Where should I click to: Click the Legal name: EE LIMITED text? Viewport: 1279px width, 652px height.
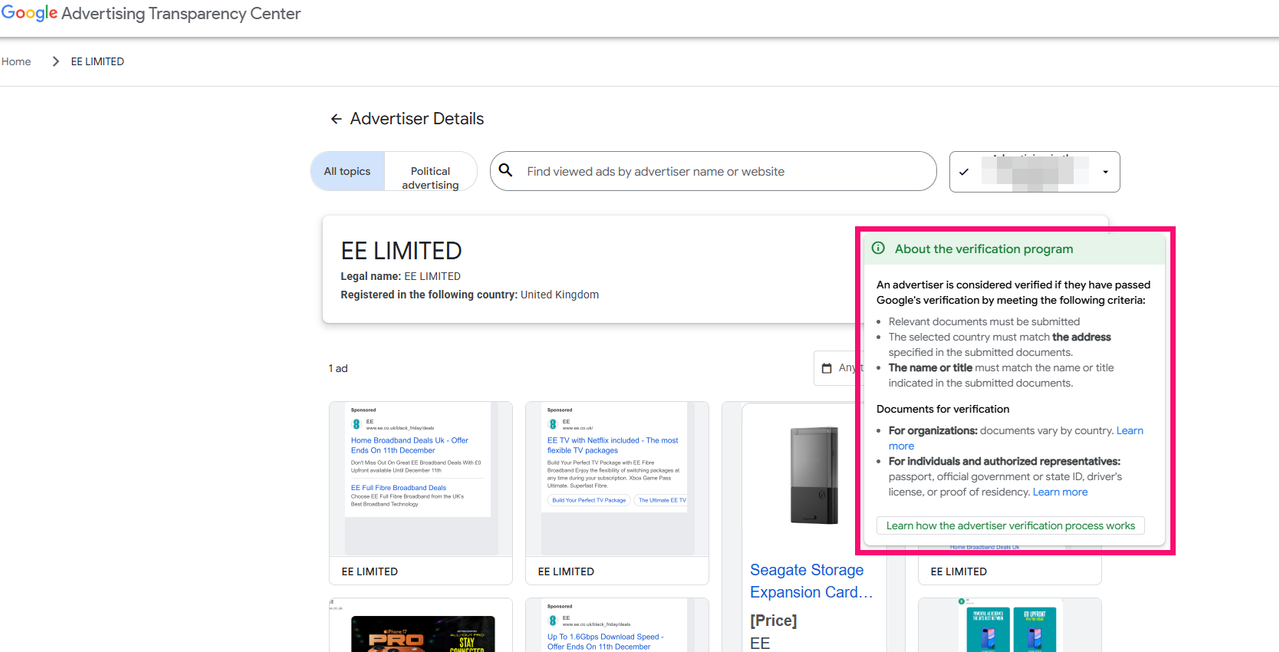401,276
